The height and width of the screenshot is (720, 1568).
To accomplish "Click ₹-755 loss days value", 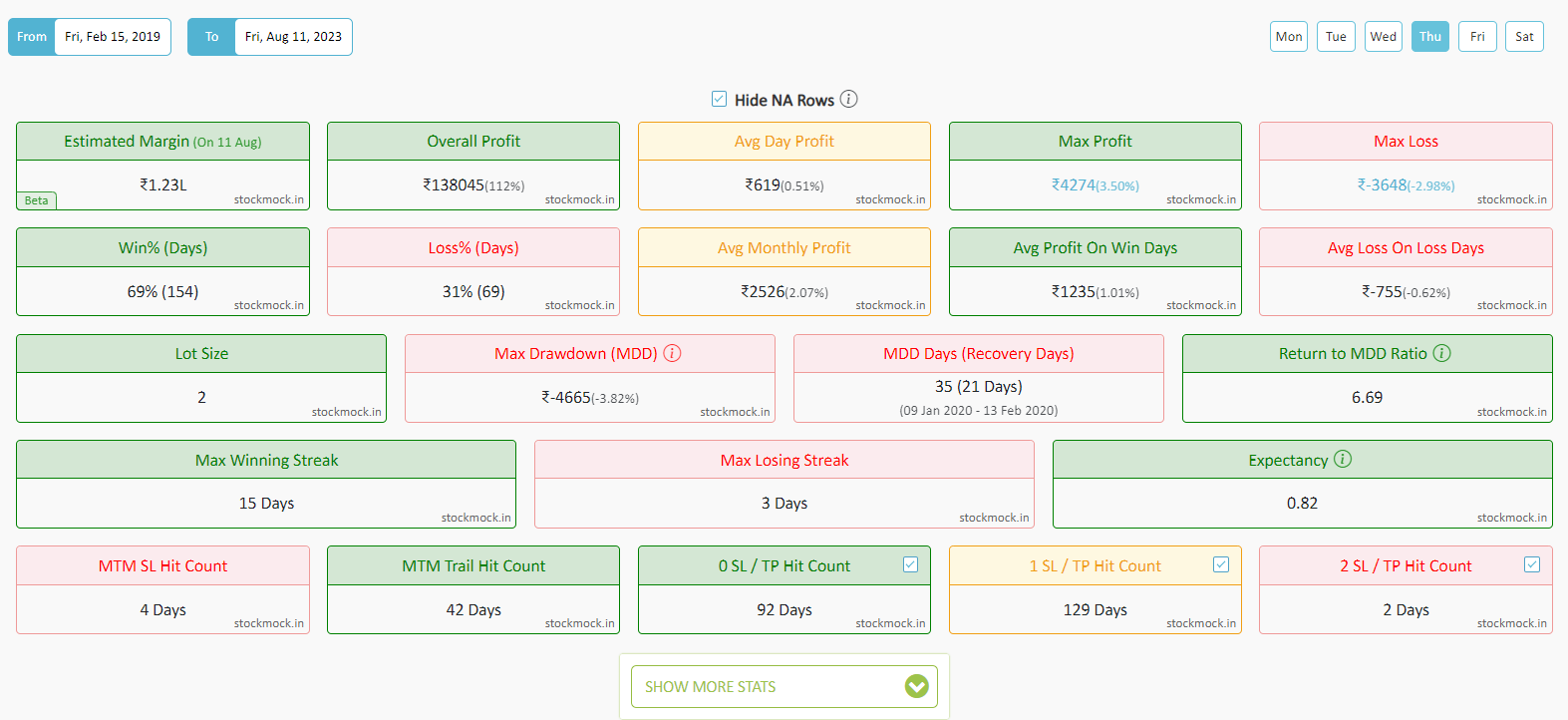I will click(x=1406, y=291).
